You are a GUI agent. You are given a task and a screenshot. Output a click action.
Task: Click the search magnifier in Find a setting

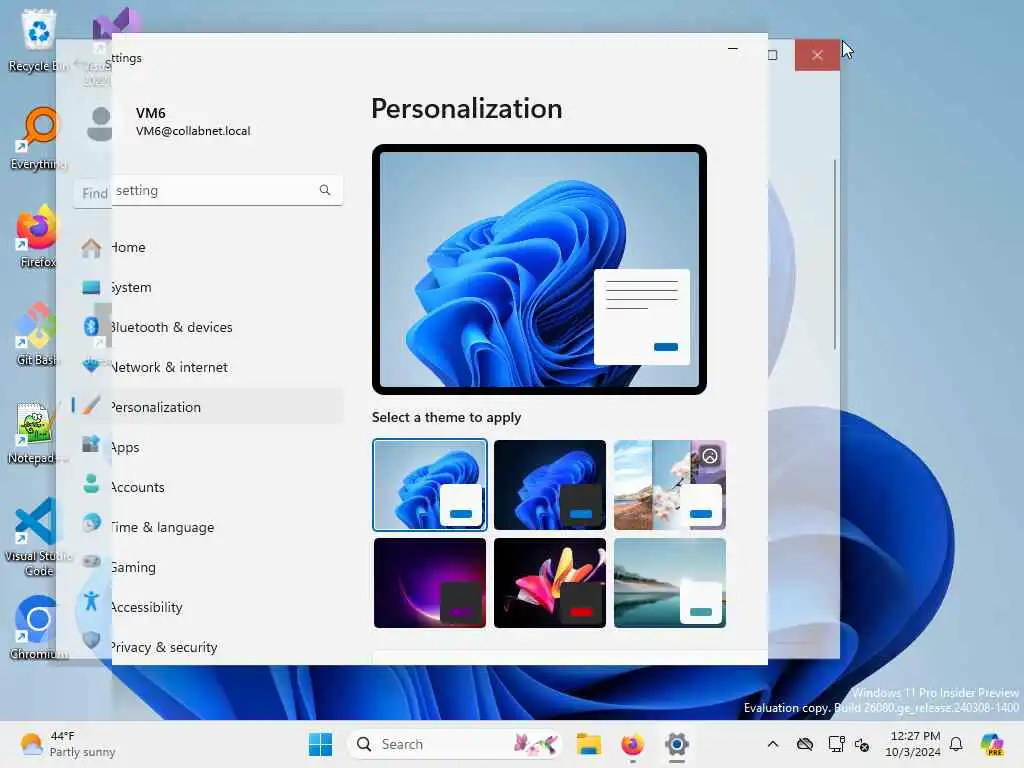click(x=325, y=190)
